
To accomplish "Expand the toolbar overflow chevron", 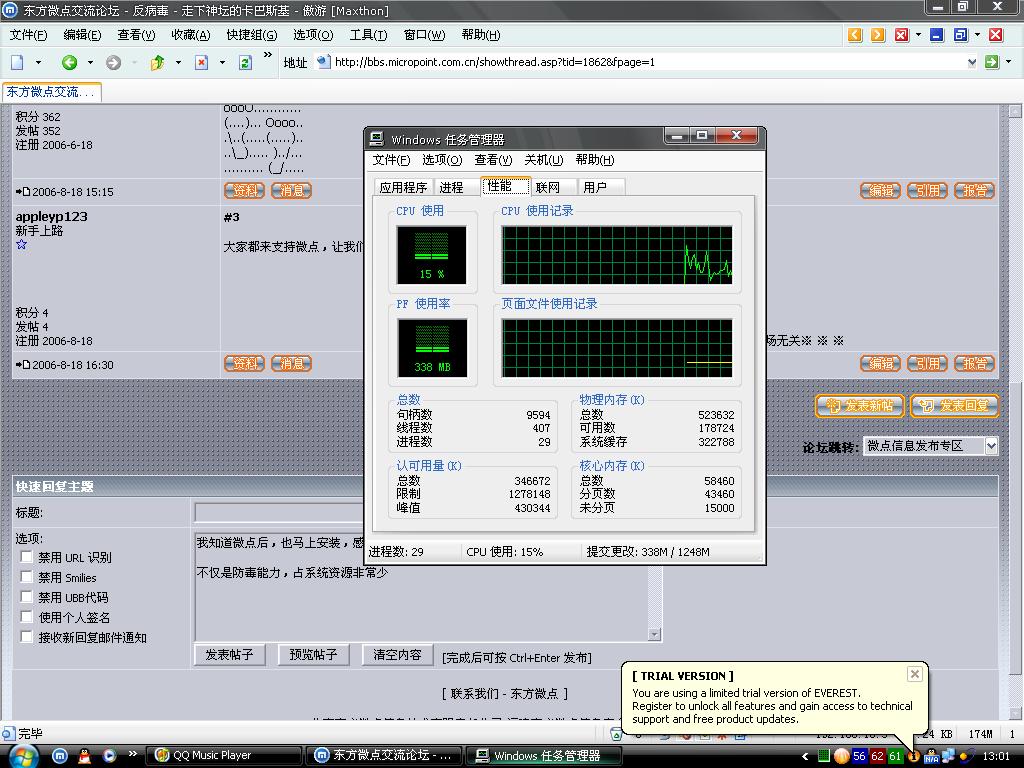I will [268, 55].
